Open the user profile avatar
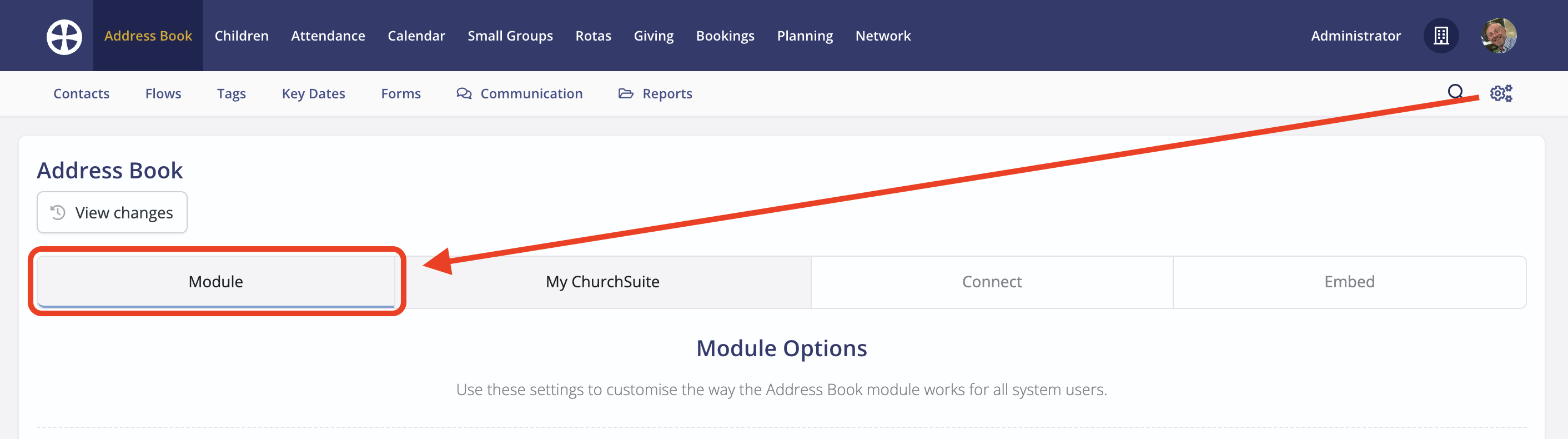The width and height of the screenshot is (1568, 439). point(1499,36)
